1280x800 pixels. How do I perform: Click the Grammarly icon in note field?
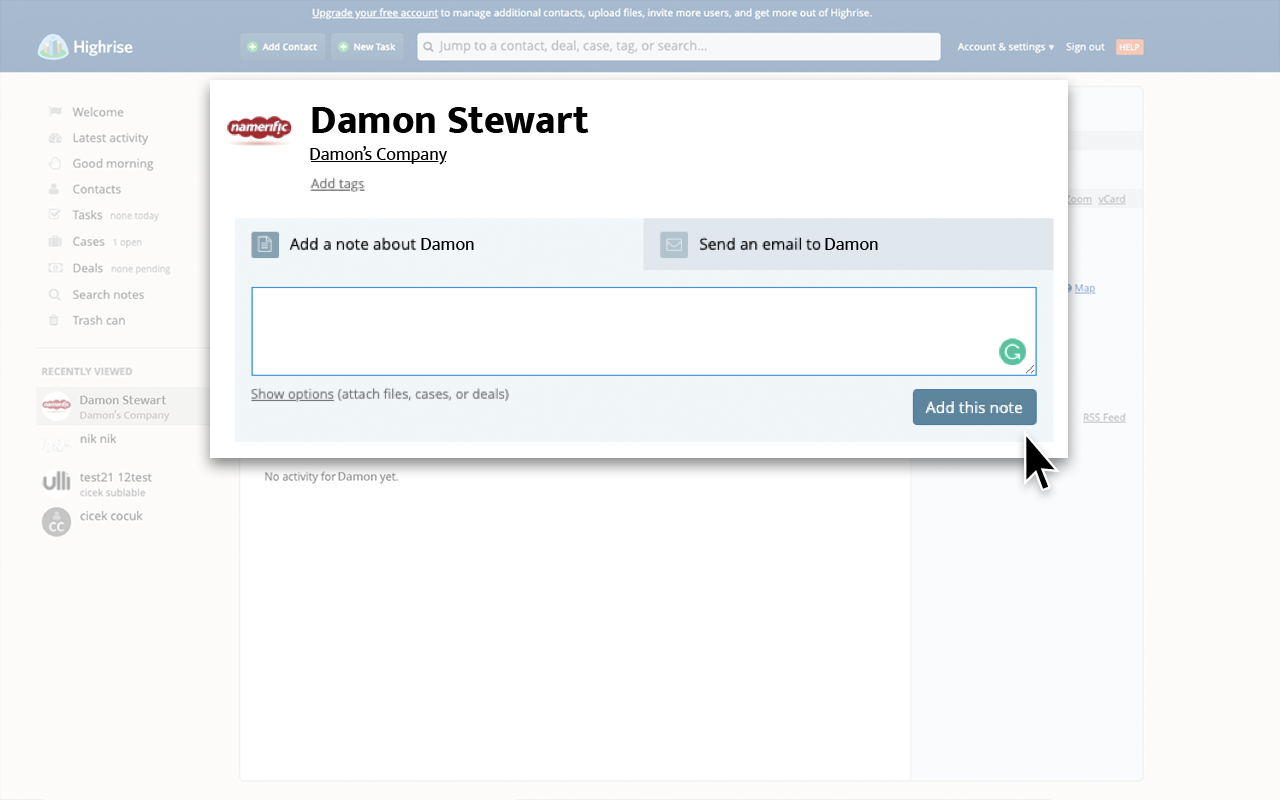[x=1012, y=351]
